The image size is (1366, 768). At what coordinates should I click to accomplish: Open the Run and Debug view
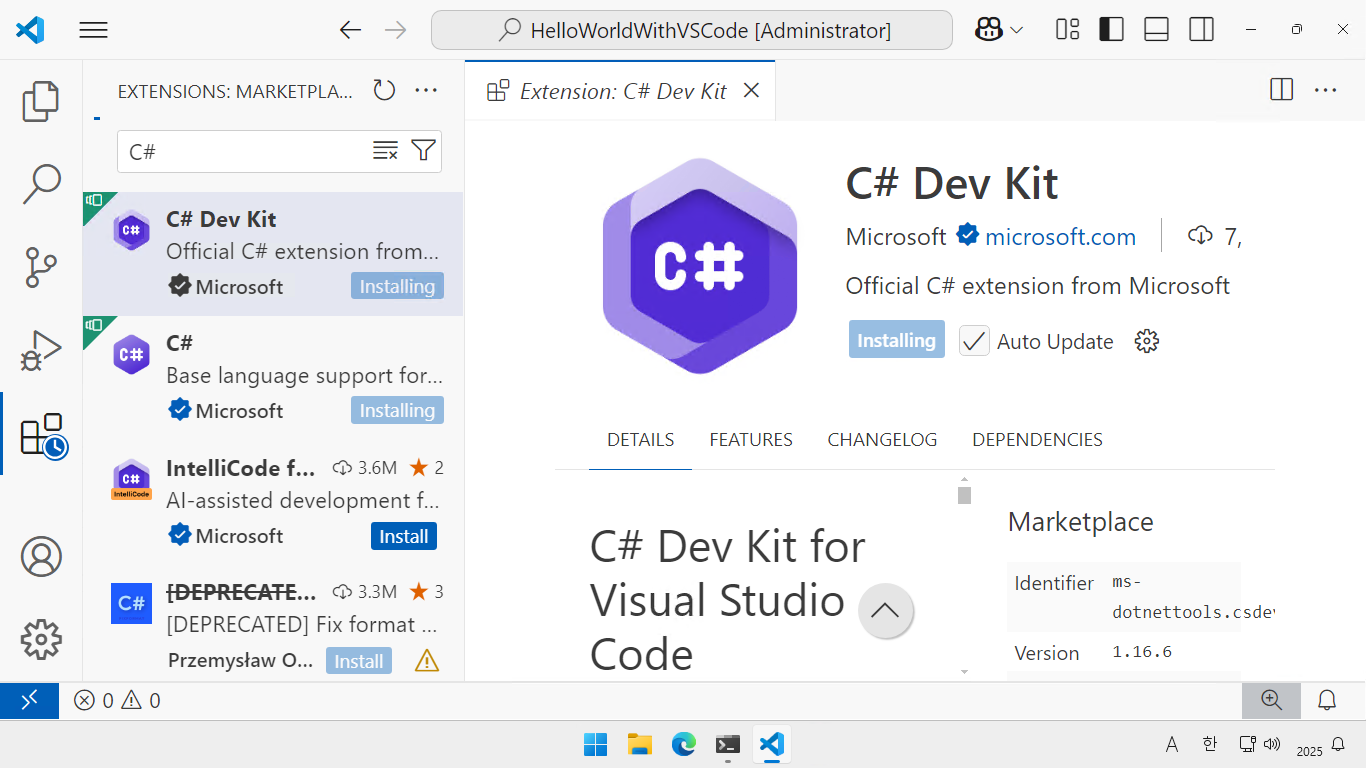tap(40, 349)
